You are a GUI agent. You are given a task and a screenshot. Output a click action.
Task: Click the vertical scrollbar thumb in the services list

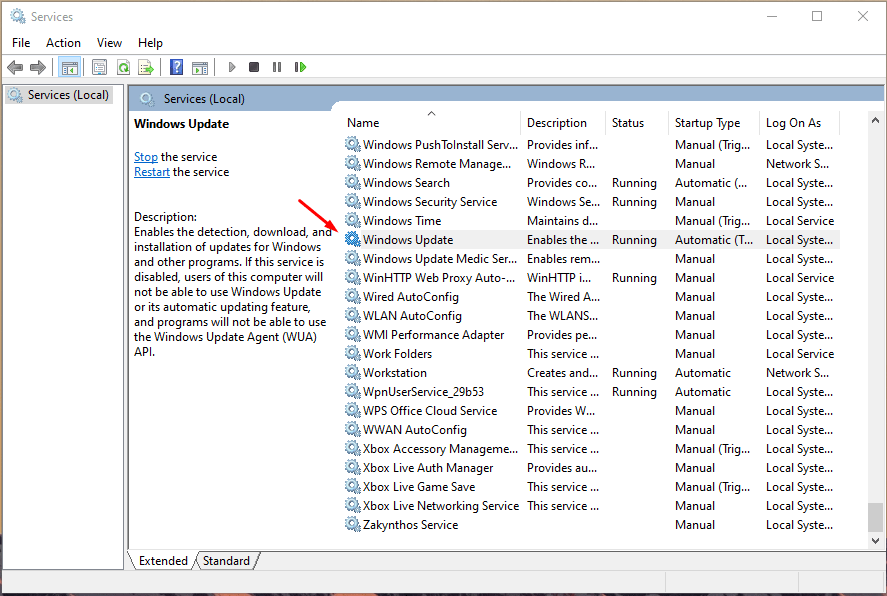click(875, 517)
